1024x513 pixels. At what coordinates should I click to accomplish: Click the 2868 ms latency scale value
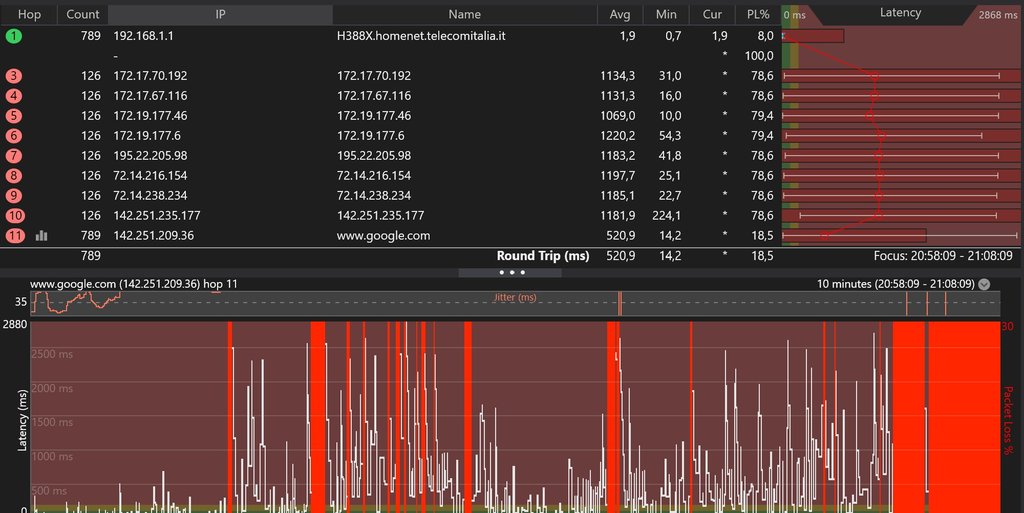(996, 15)
